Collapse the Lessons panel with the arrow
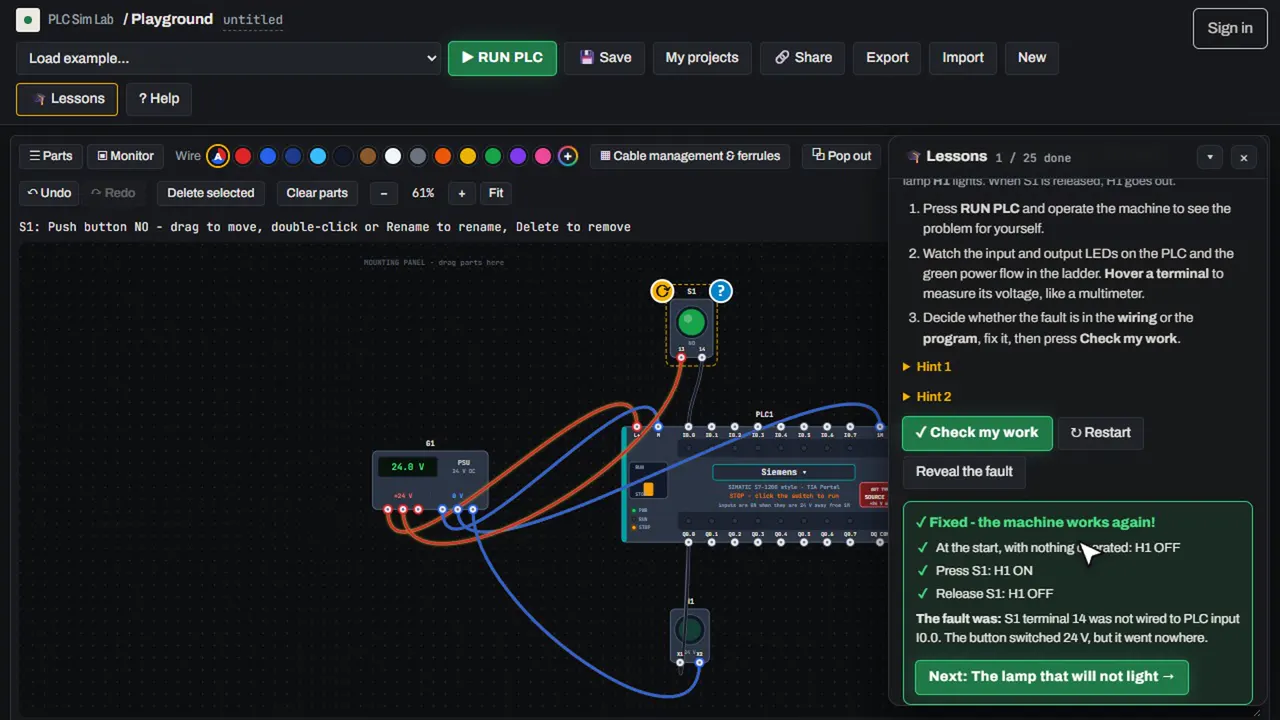The width and height of the screenshot is (1280, 720). coord(1210,157)
